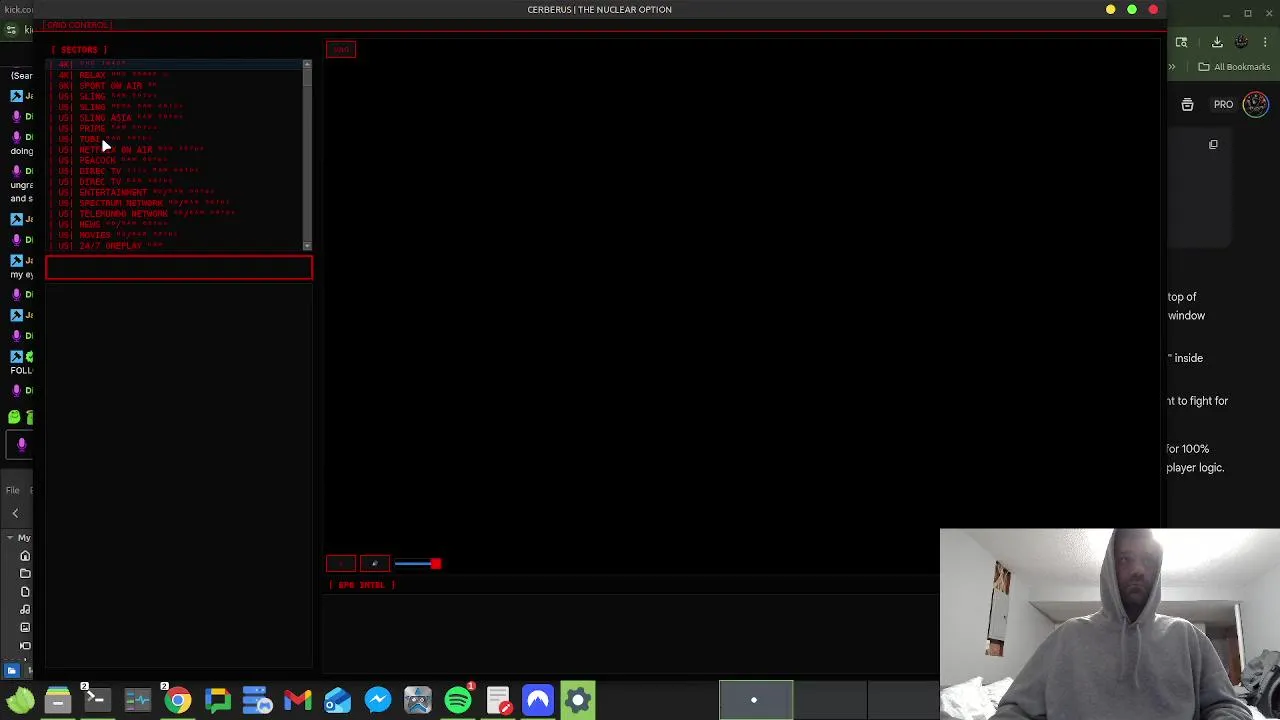This screenshot has width=1280, height=720.
Task: Open the All Bookmarks folder in Chrome
Action: click(1234, 67)
